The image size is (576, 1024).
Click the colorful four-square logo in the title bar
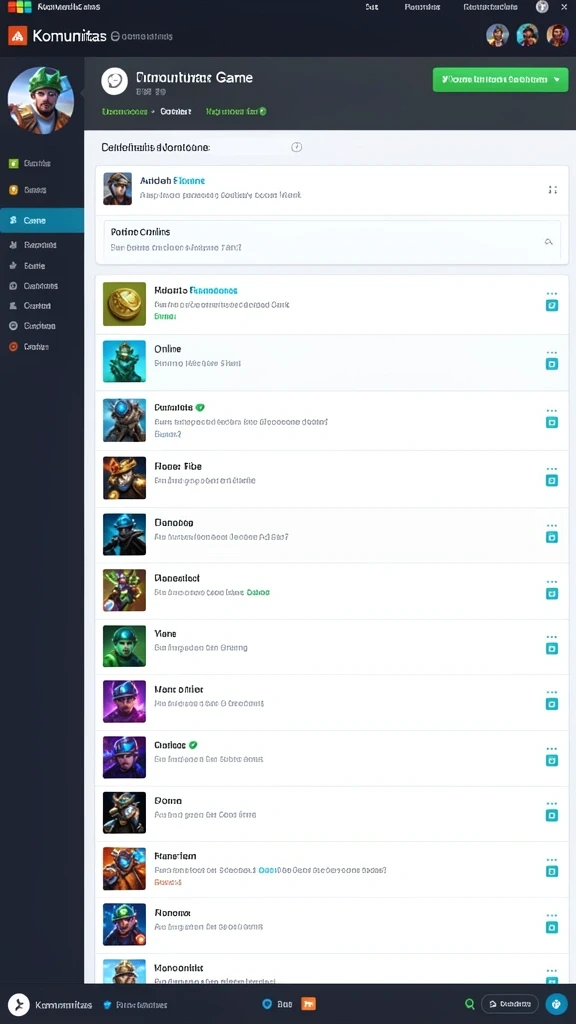pos(20,7)
